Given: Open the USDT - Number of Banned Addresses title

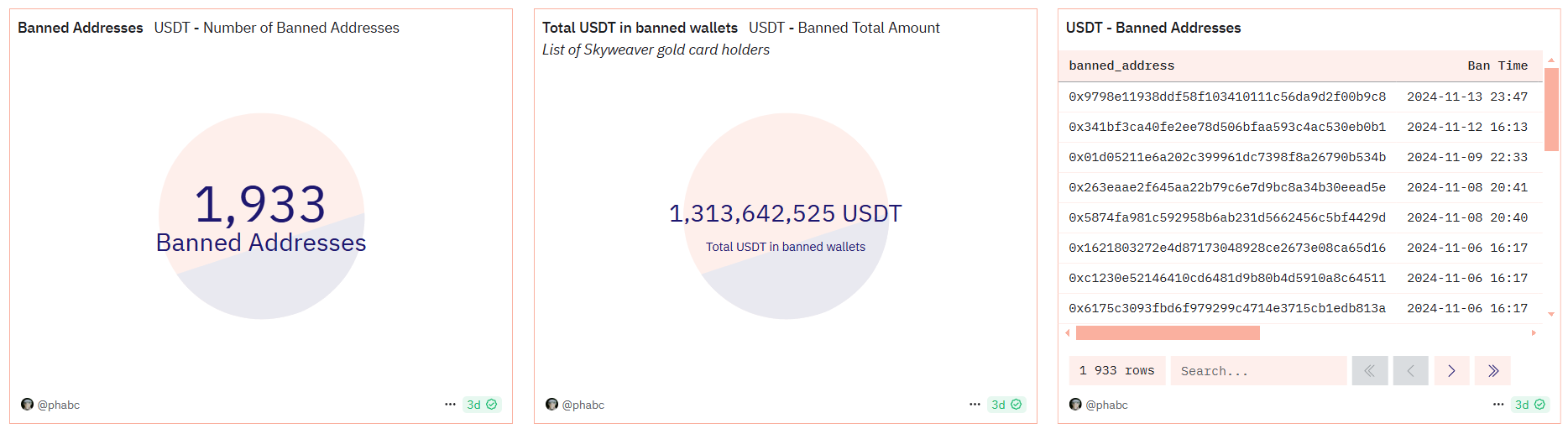Looking at the screenshot, I should click(276, 28).
